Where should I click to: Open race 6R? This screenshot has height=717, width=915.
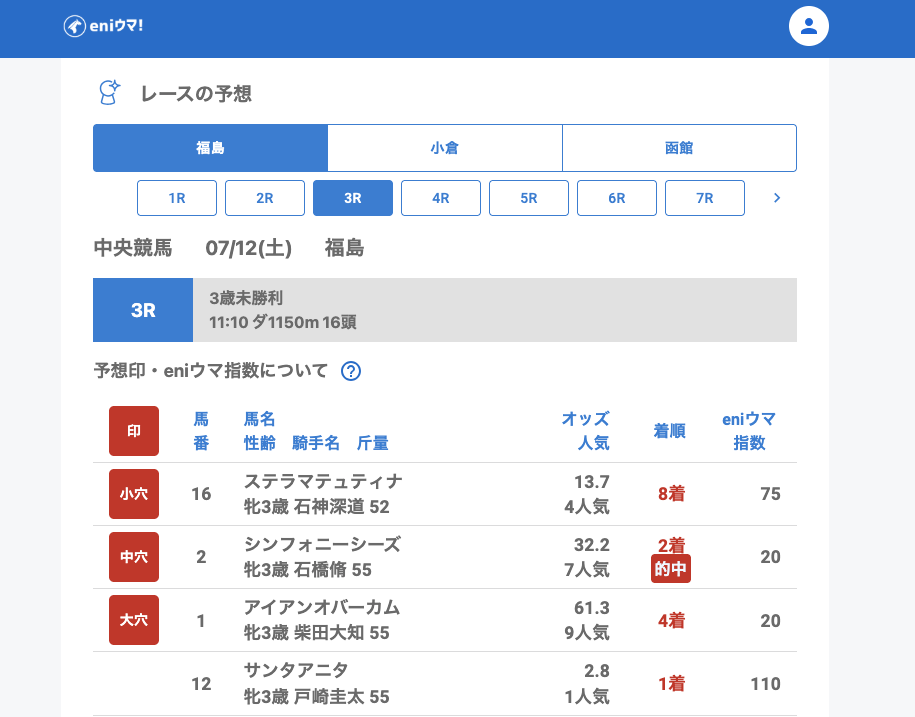click(x=617, y=198)
